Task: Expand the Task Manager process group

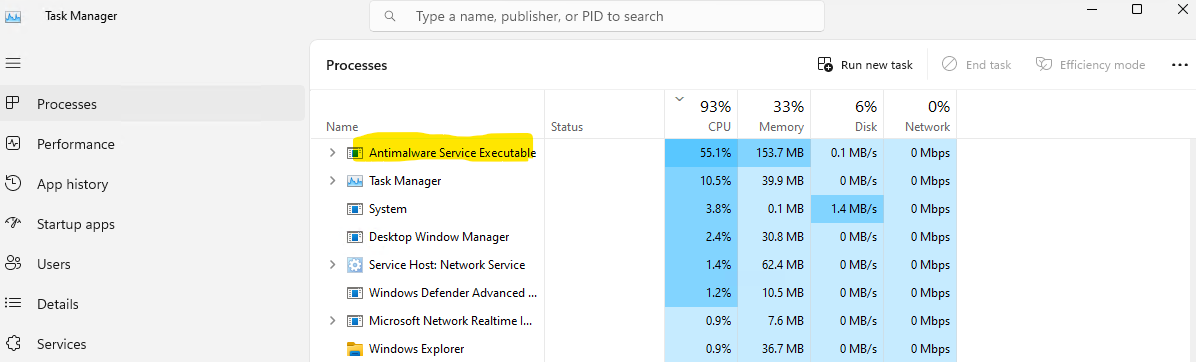Action: [x=332, y=181]
